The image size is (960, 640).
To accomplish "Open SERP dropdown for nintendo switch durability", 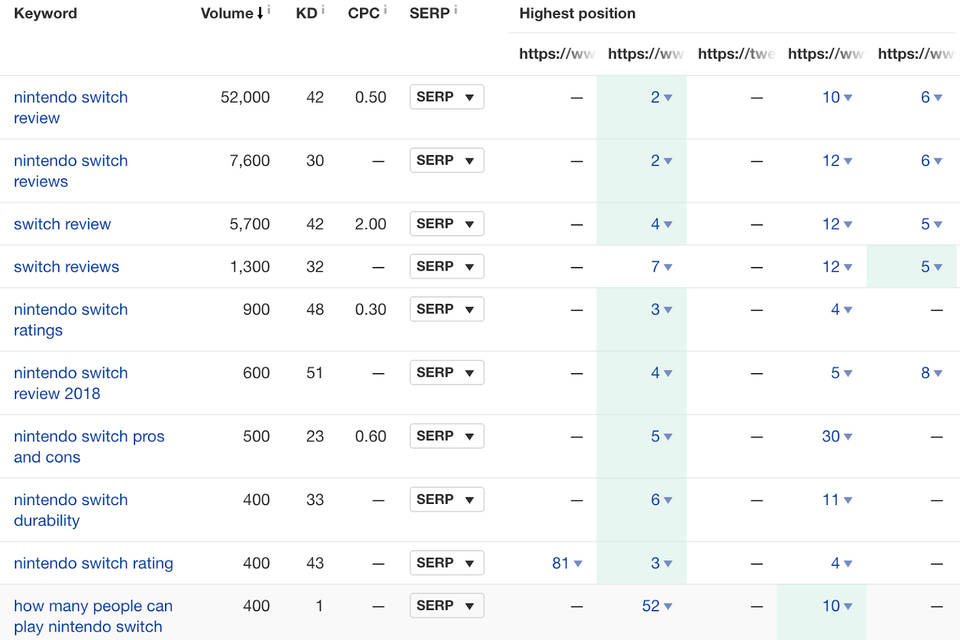I will [446, 500].
